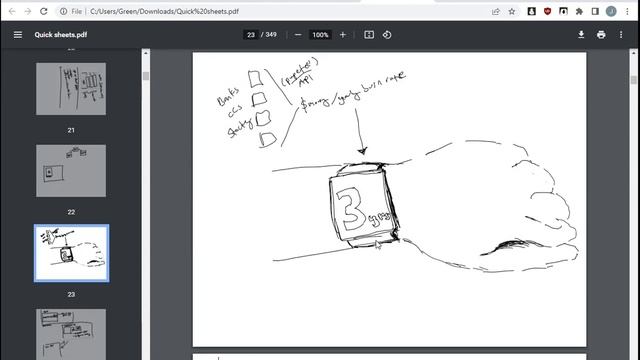640x360 pixels.
Task: Click the total page count text 349
Action: pyautogui.click(x=271, y=35)
